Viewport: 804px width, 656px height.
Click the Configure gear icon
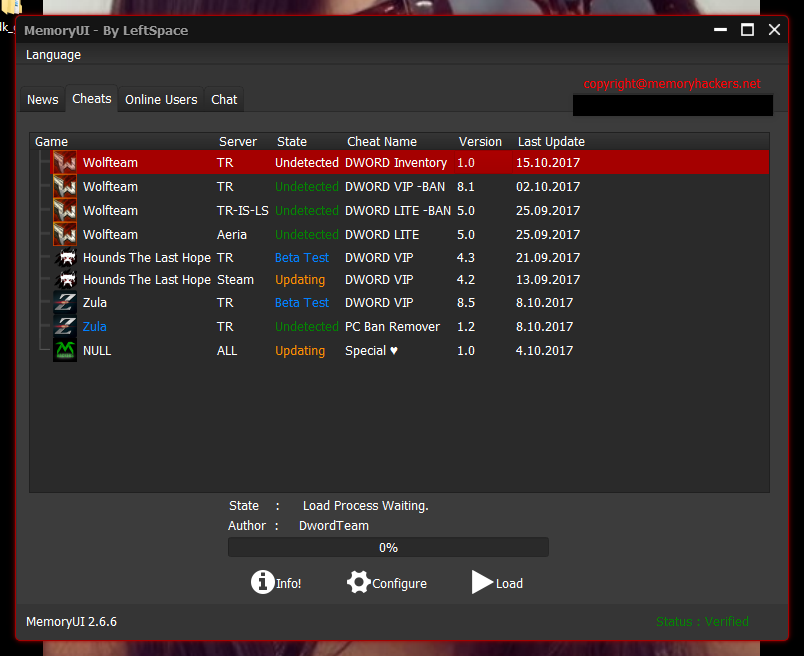pos(358,582)
